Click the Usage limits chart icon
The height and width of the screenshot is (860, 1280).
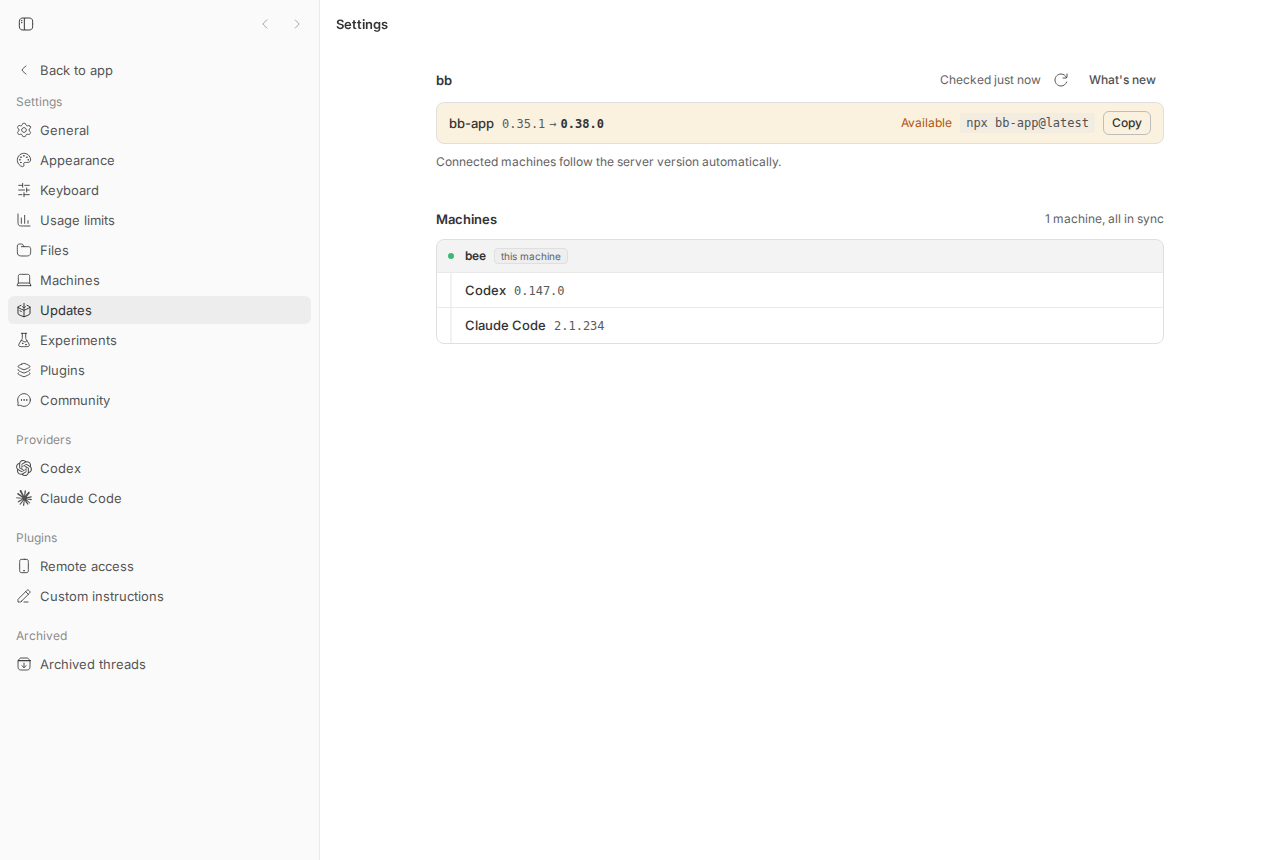(24, 220)
